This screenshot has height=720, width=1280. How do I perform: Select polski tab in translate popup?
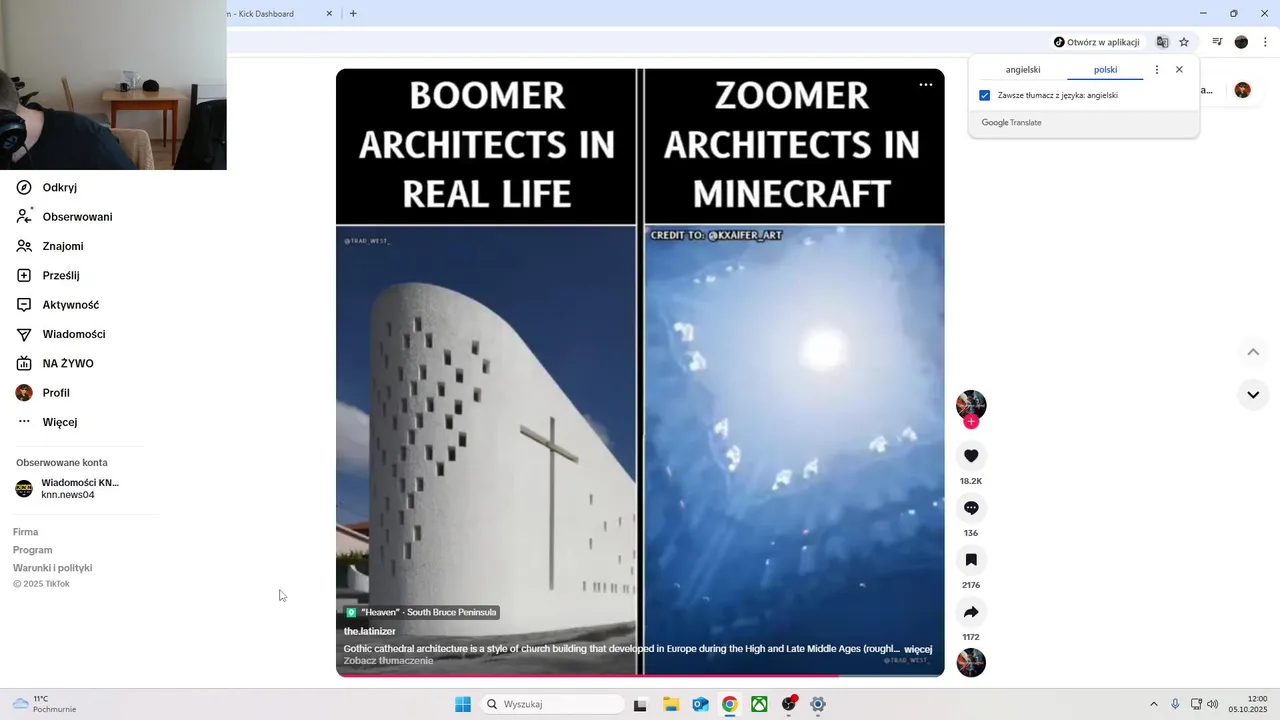[x=1105, y=70]
